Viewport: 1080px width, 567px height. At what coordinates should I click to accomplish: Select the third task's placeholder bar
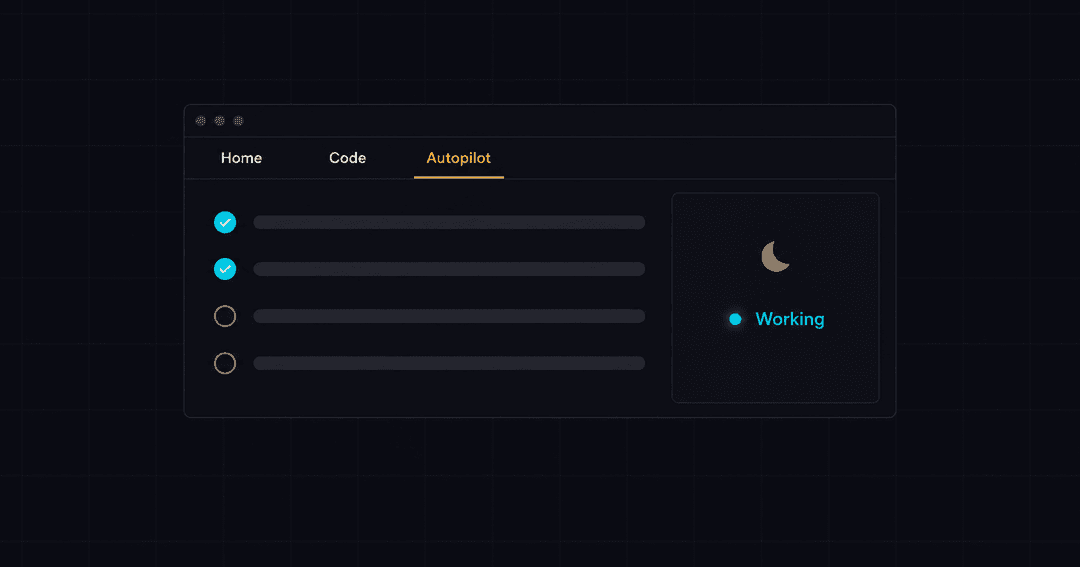click(449, 316)
